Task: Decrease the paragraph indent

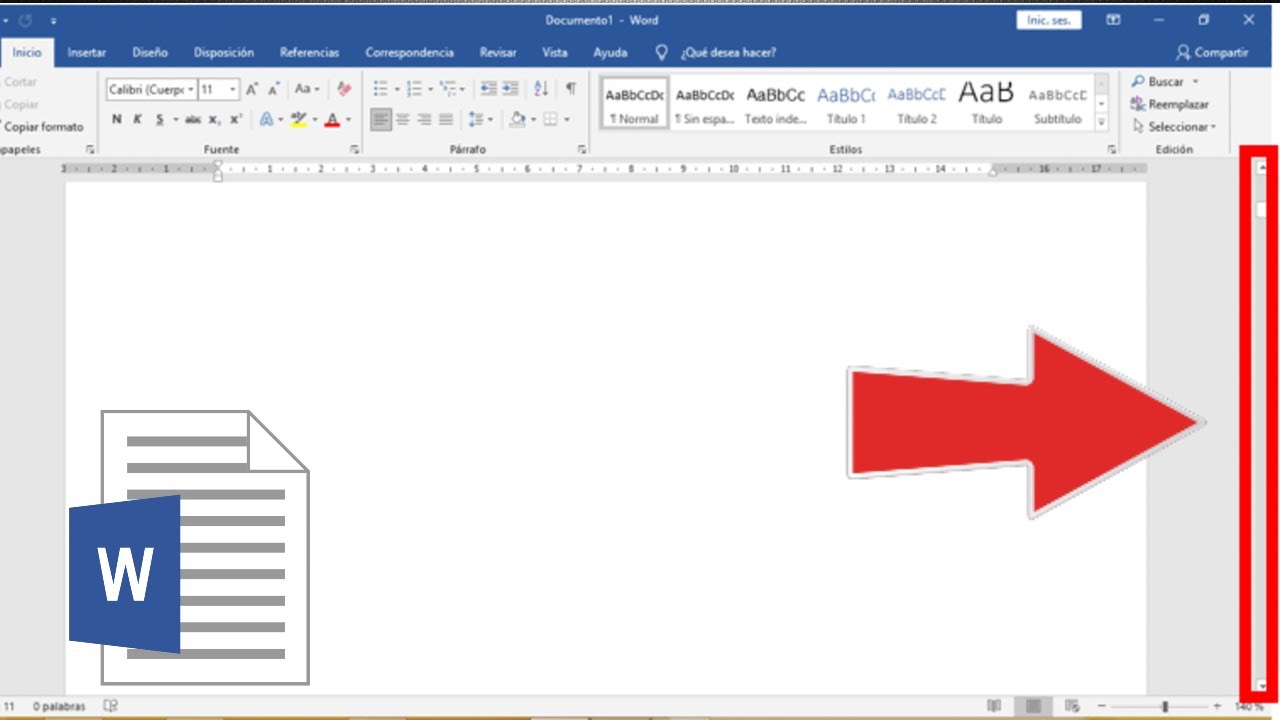Action: point(489,89)
